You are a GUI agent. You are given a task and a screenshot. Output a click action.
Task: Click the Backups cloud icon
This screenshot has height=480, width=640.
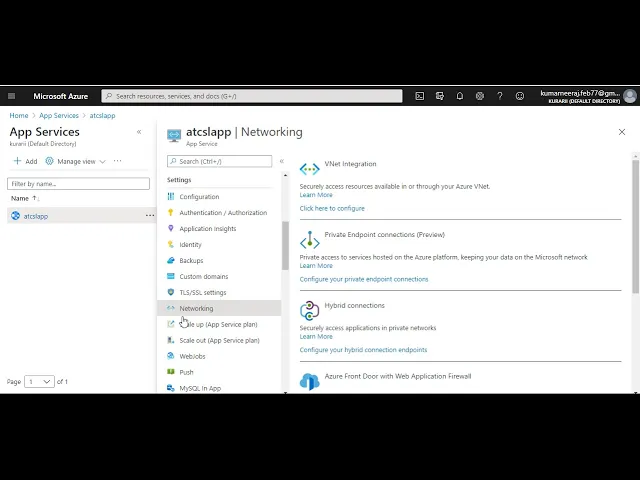pos(171,260)
